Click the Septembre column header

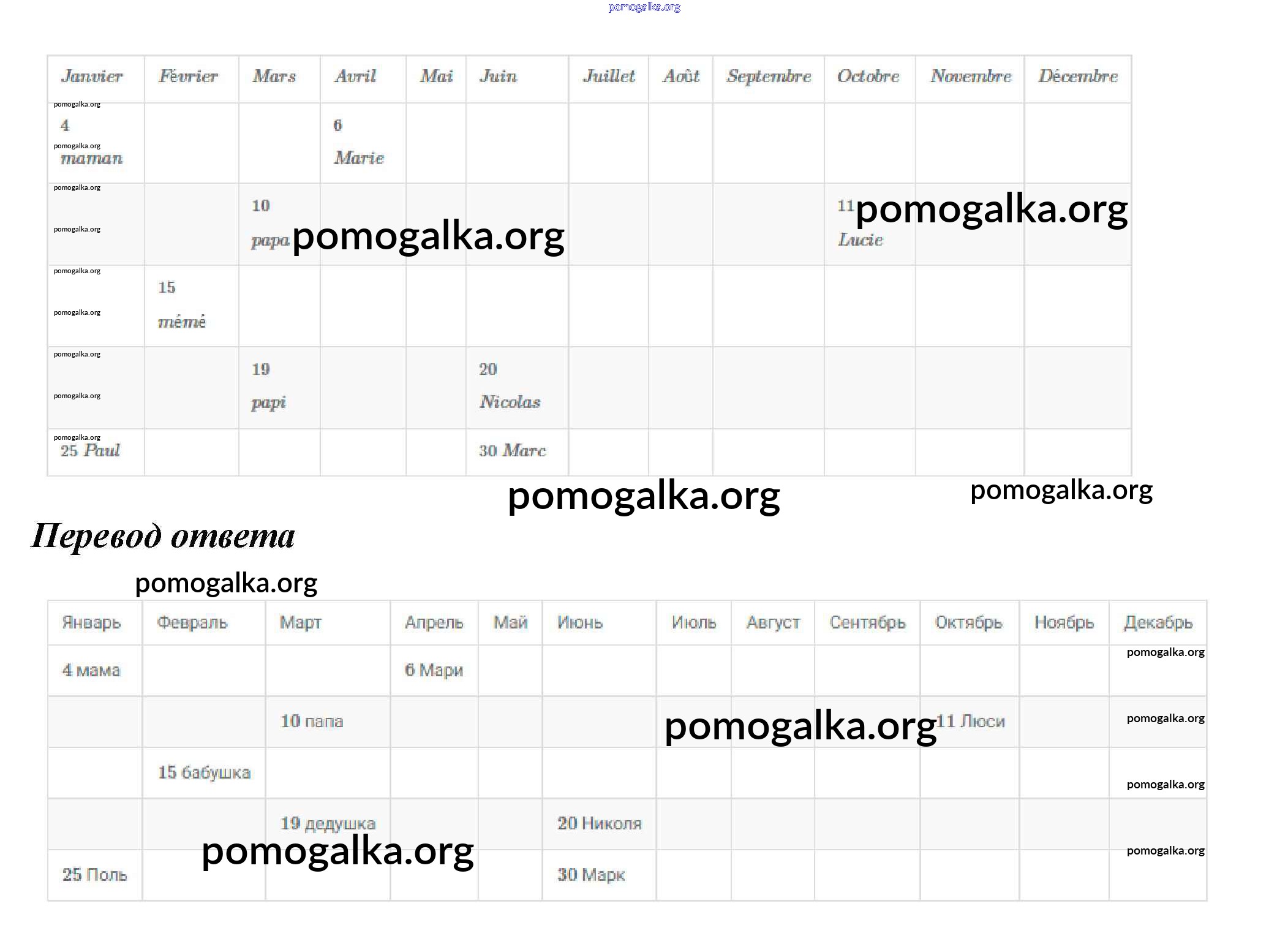pos(769,77)
